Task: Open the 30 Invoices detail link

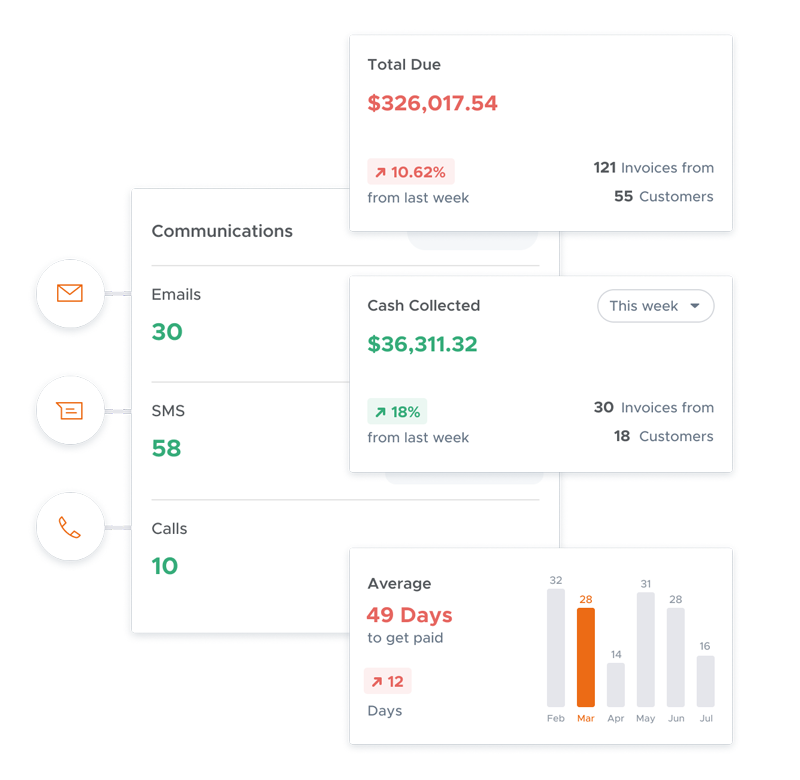Action: point(654,407)
